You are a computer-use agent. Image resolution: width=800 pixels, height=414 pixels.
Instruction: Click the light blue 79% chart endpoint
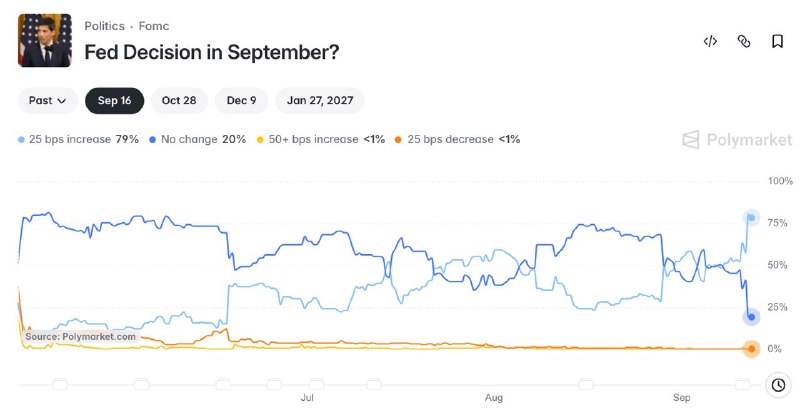[x=751, y=218]
